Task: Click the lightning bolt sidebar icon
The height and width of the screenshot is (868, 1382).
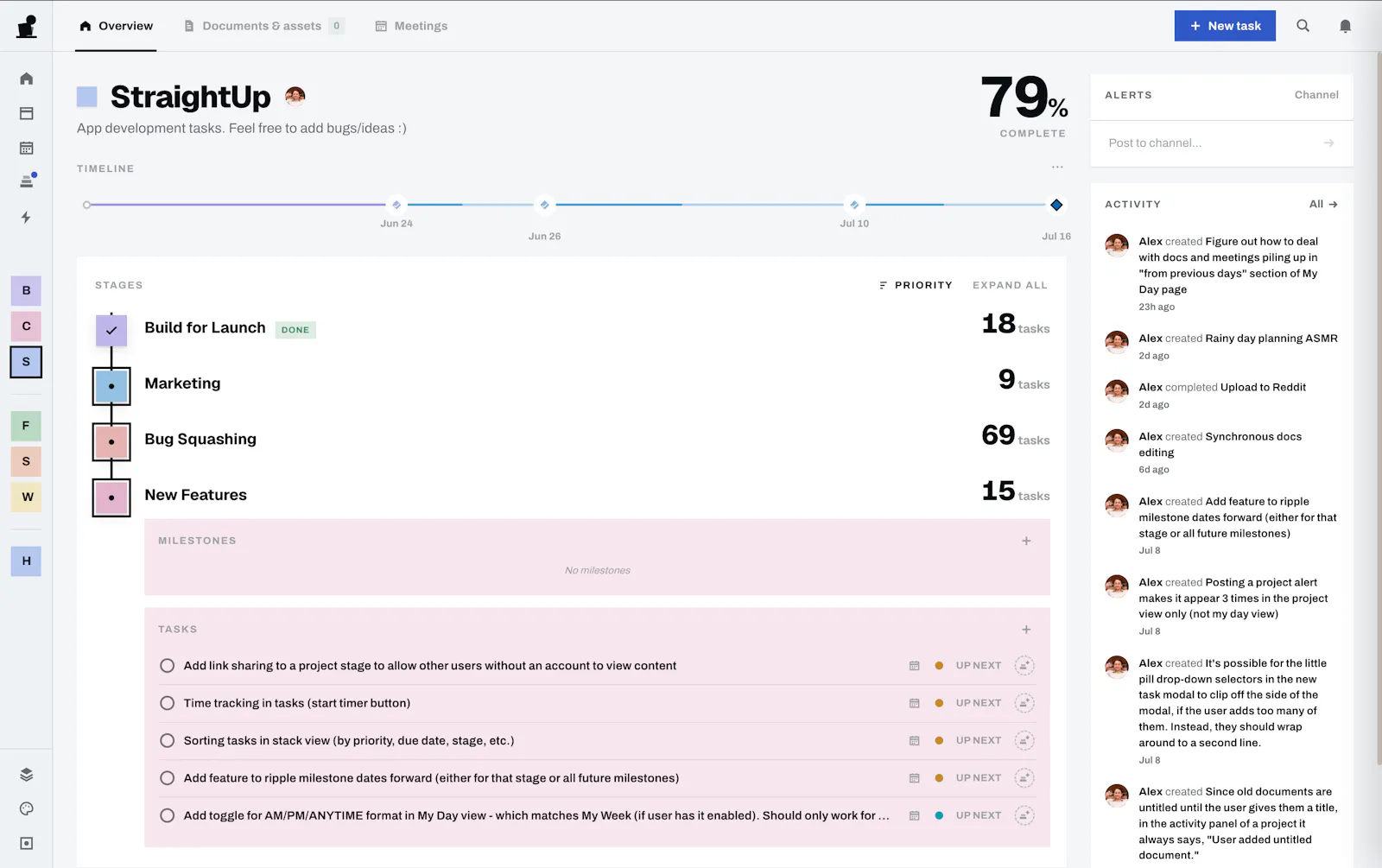Action: tap(27, 218)
